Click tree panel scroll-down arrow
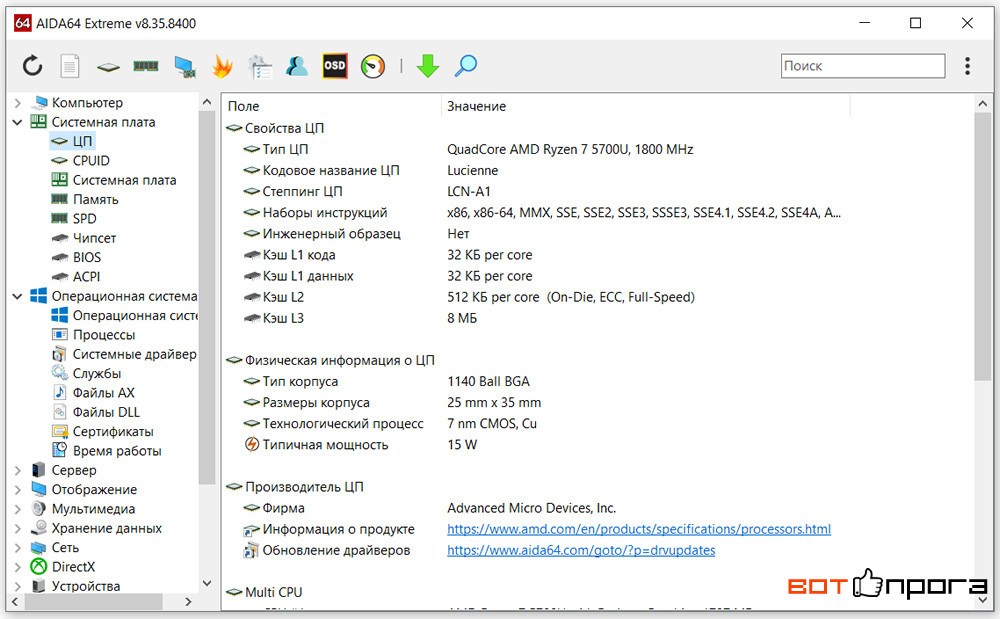The width and height of the screenshot is (1000, 619). pos(207,583)
